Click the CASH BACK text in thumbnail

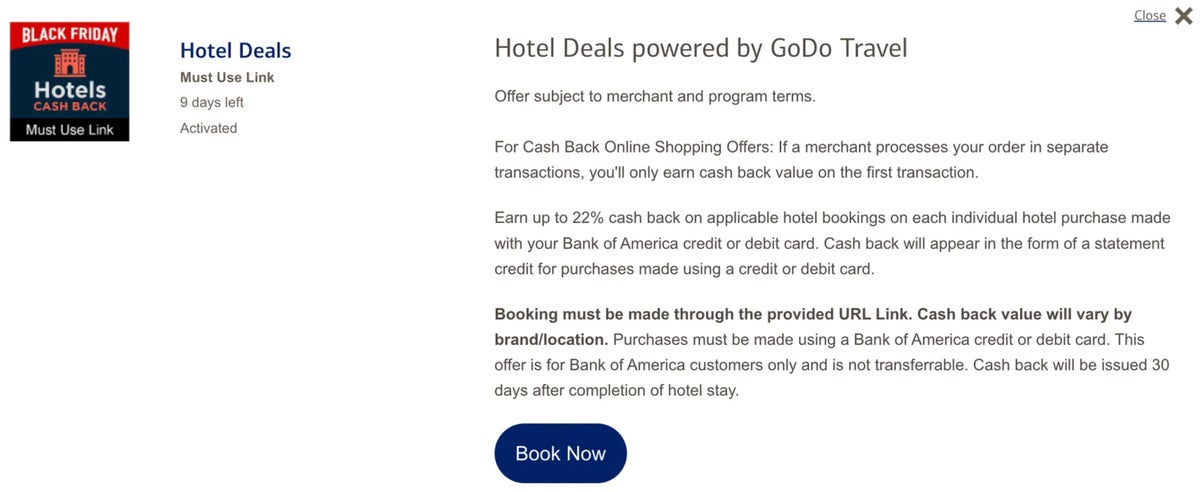pos(70,106)
